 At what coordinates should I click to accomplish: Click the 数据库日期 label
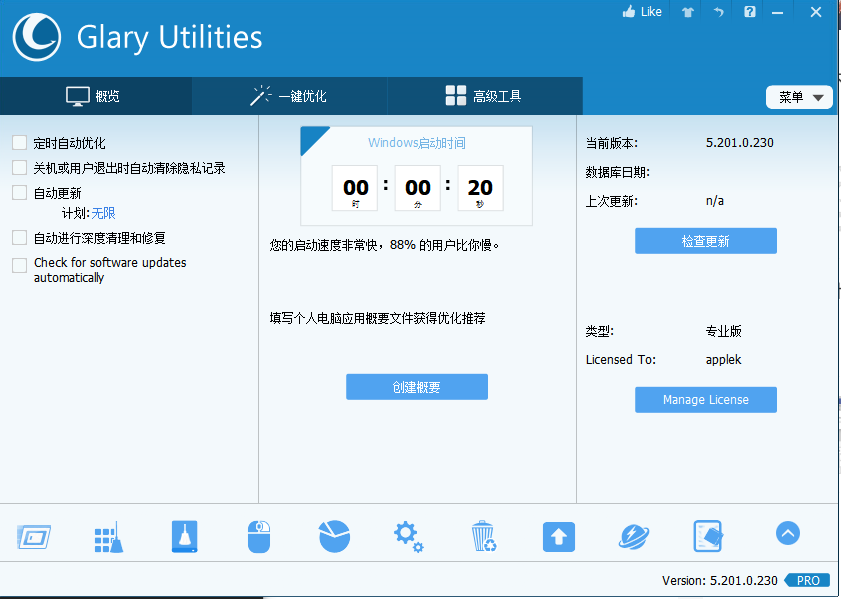[x=618, y=172]
